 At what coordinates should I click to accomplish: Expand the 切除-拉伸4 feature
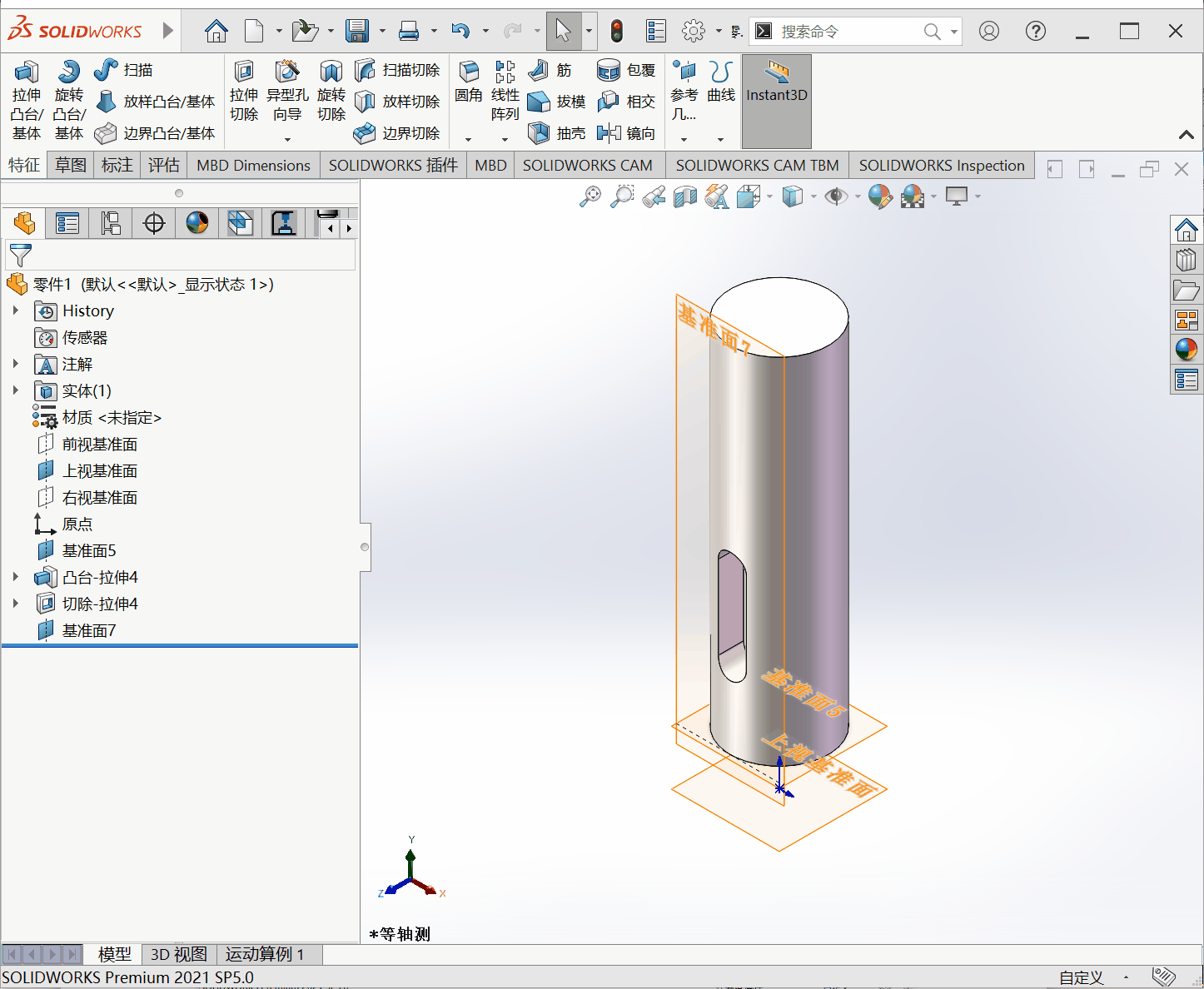pyautogui.click(x=15, y=604)
